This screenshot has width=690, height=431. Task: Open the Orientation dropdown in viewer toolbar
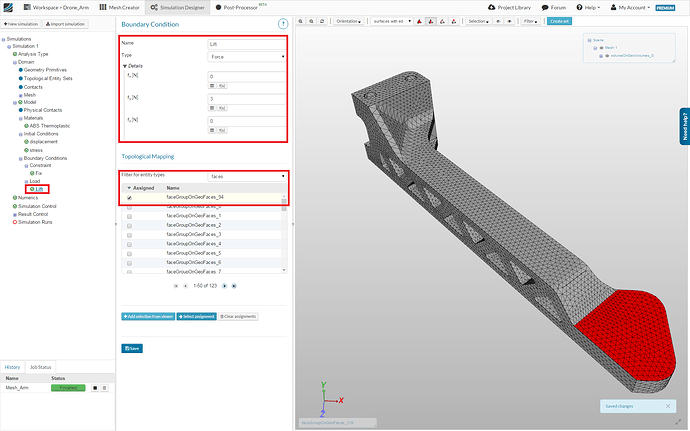click(x=350, y=21)
